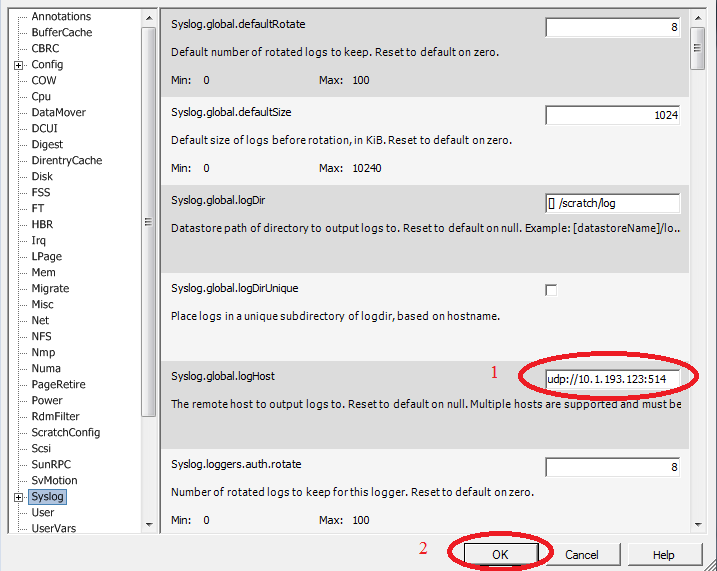This screenshot has width=717, height=571.
Task: Select Misc in the settings tree
Action: (x=43, y=304)
